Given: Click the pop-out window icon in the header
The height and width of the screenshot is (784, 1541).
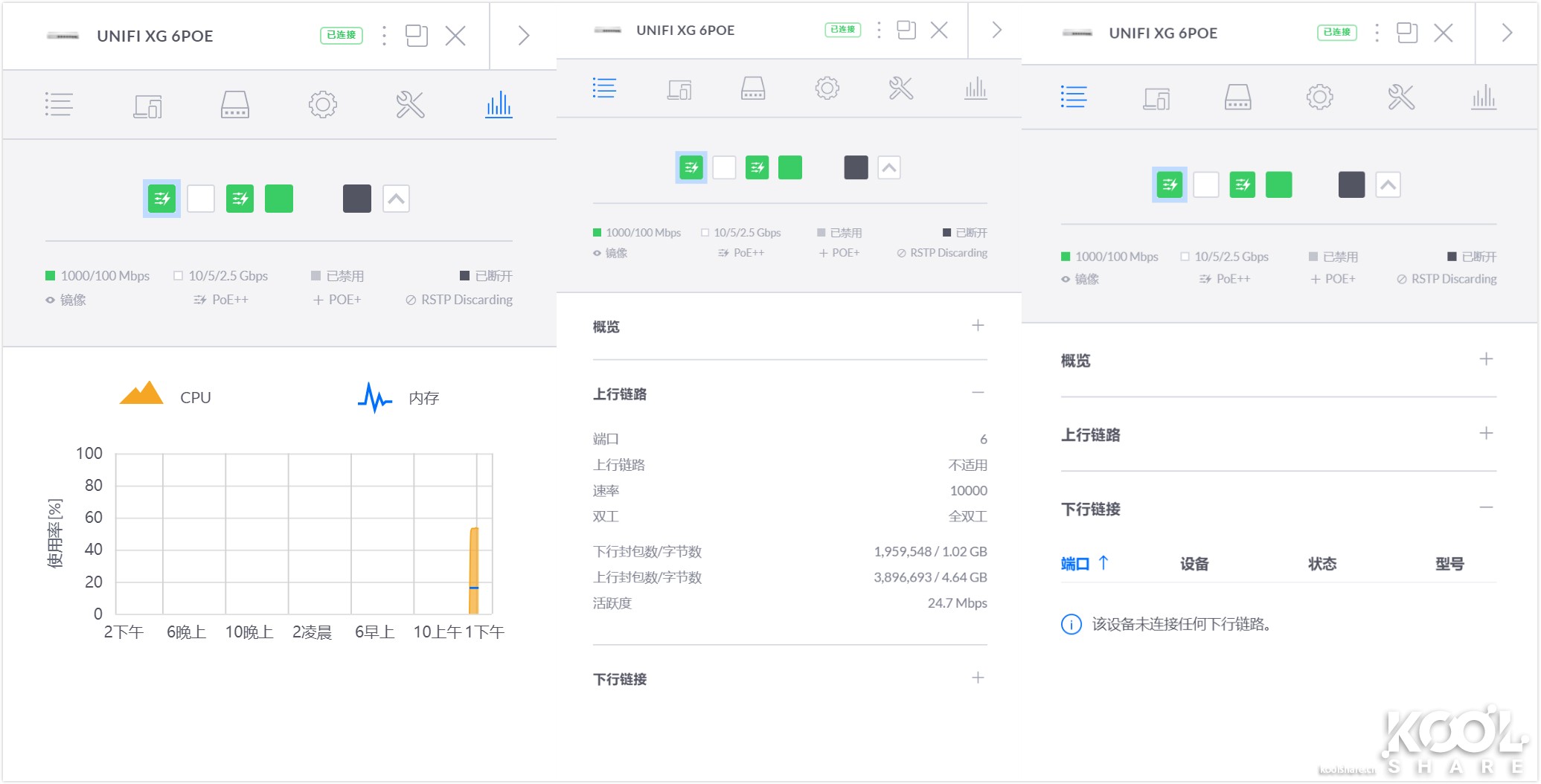Looking at the screenshot, I should tap(417, 34).
